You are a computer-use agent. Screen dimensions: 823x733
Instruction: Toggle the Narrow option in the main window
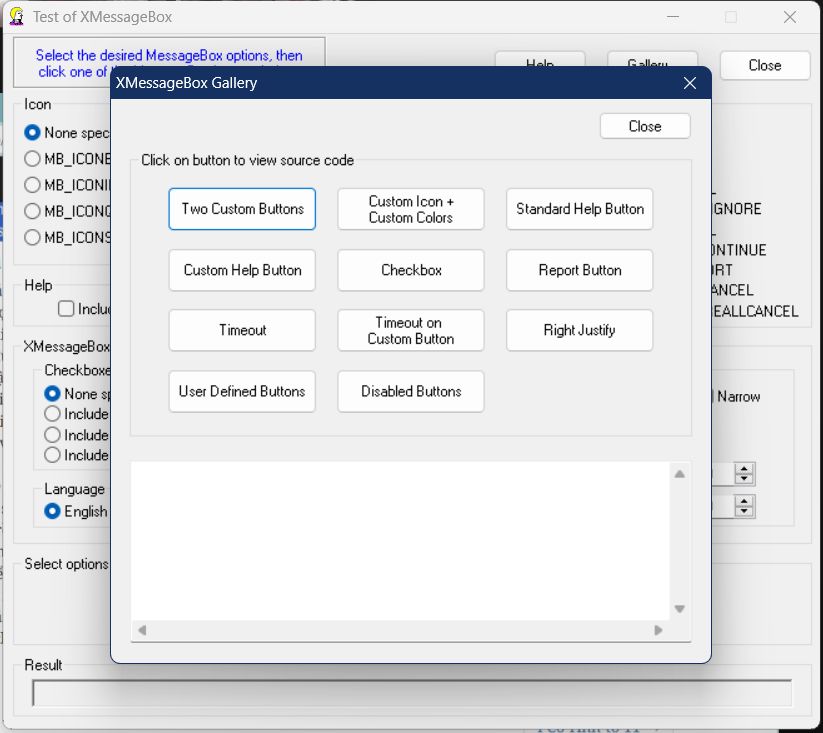[x=738, y=396]
